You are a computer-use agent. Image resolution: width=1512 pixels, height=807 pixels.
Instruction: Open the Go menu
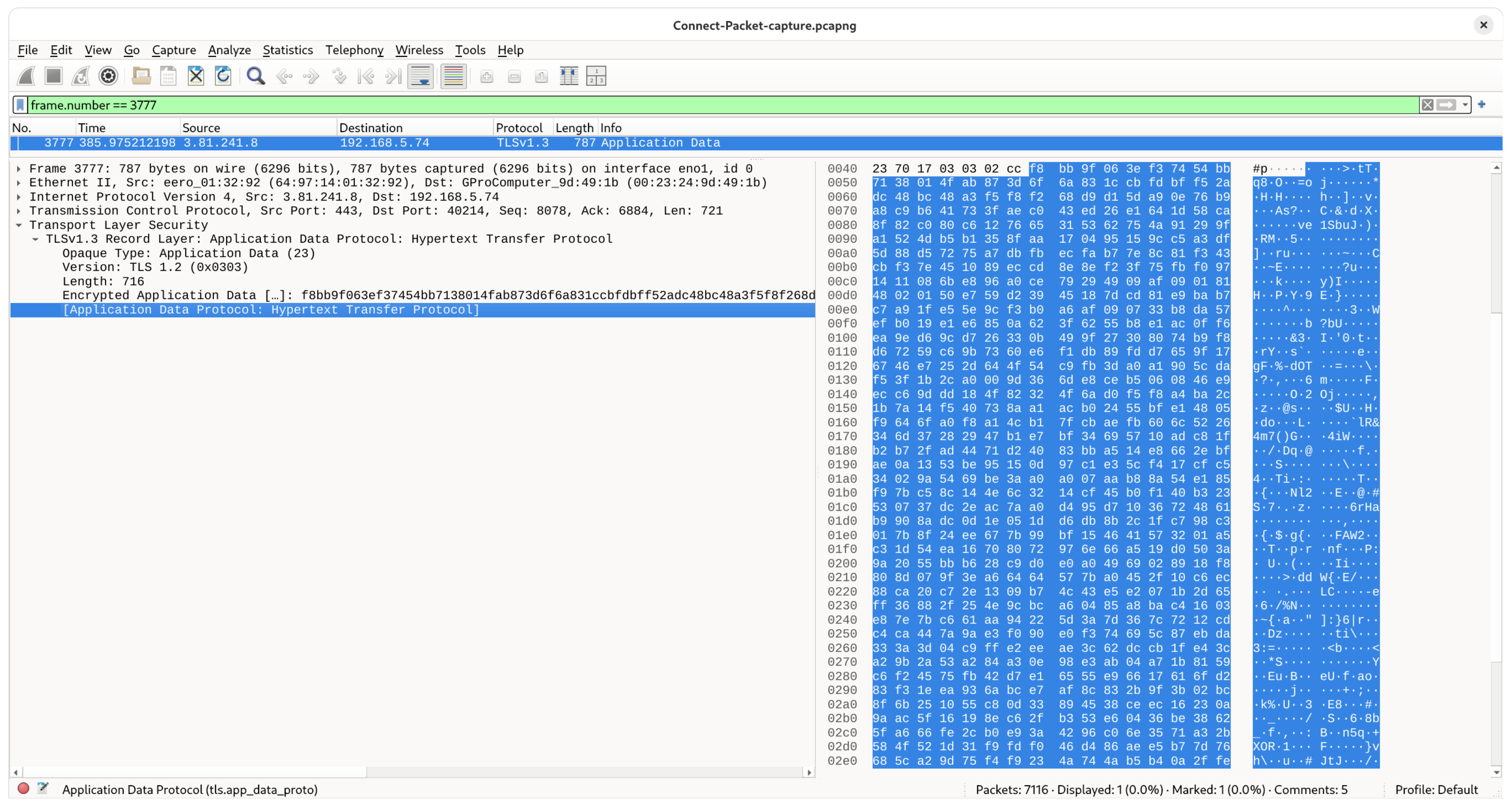pyautogui.click(x=131, y=50)
